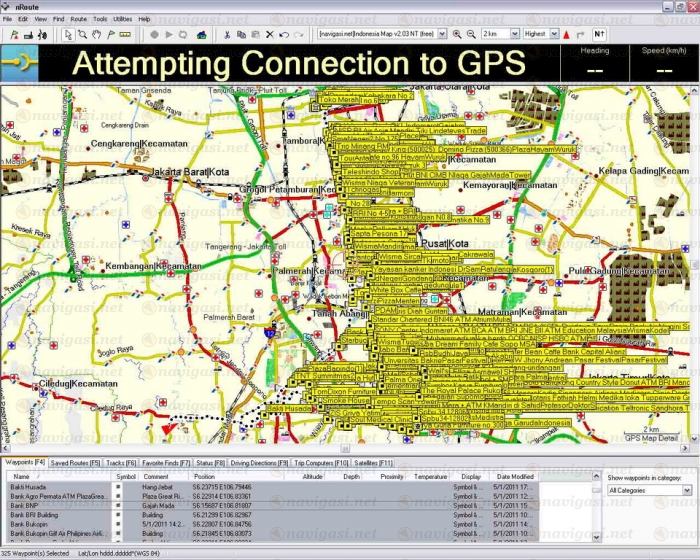Click the home location icon
The image size is (700, 560).
(201, 33)
